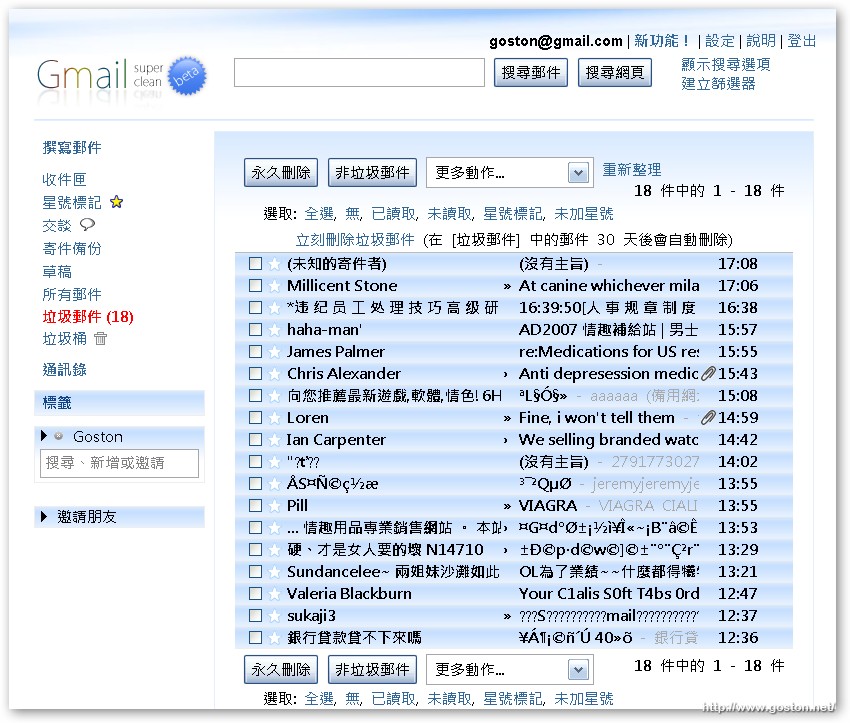Focus the 搜尋、新增或邀請 chat field
This screenshot has width=850, height=723.
tap(119, 463)
